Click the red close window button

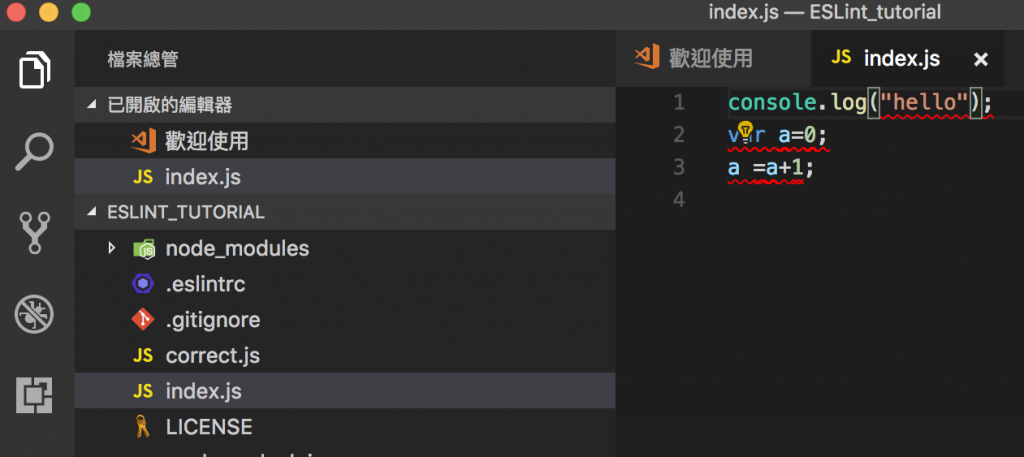pyautogui.click(x=16, y=12)
